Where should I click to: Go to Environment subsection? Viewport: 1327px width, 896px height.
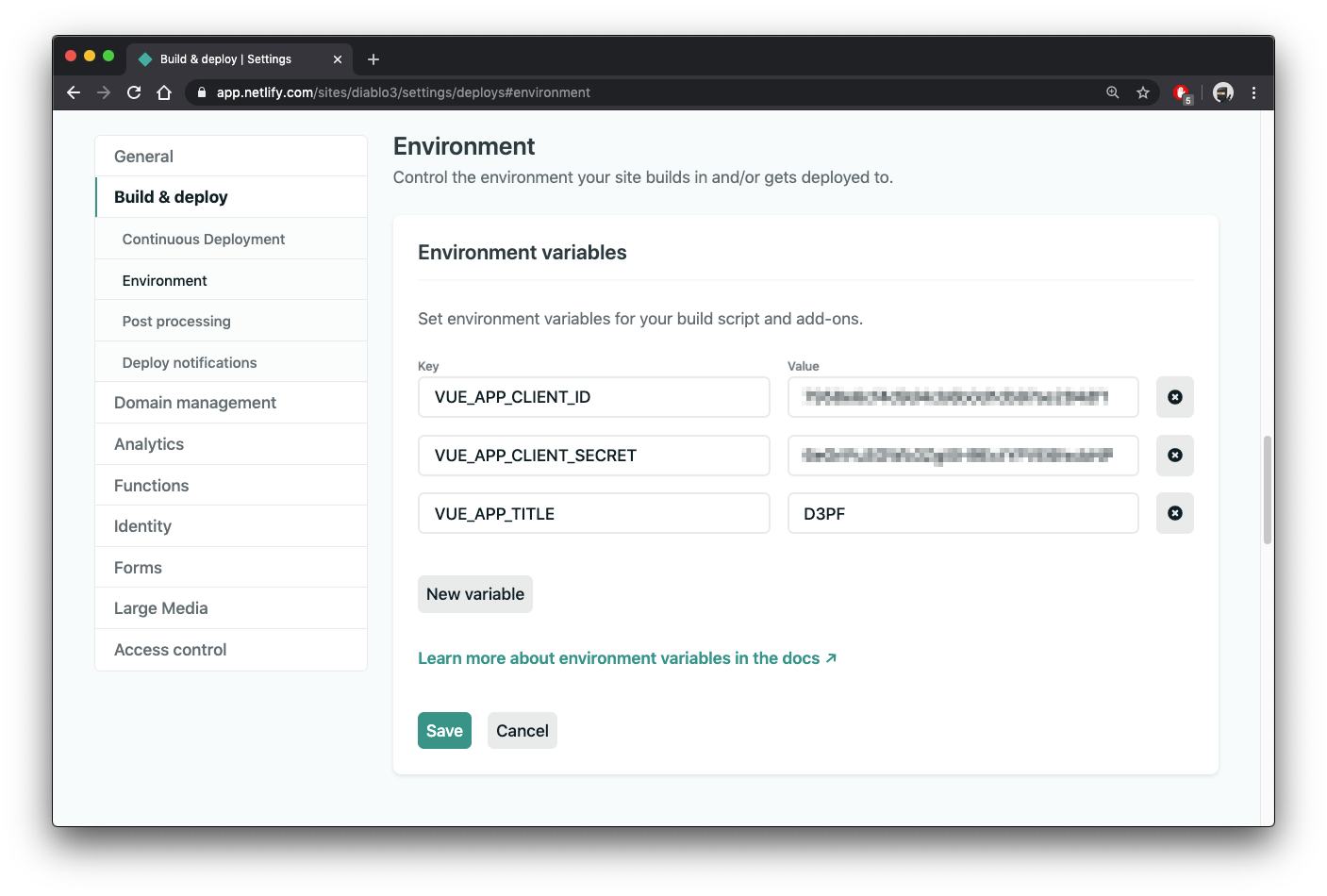pyautogui.click(x=231, y=280)
